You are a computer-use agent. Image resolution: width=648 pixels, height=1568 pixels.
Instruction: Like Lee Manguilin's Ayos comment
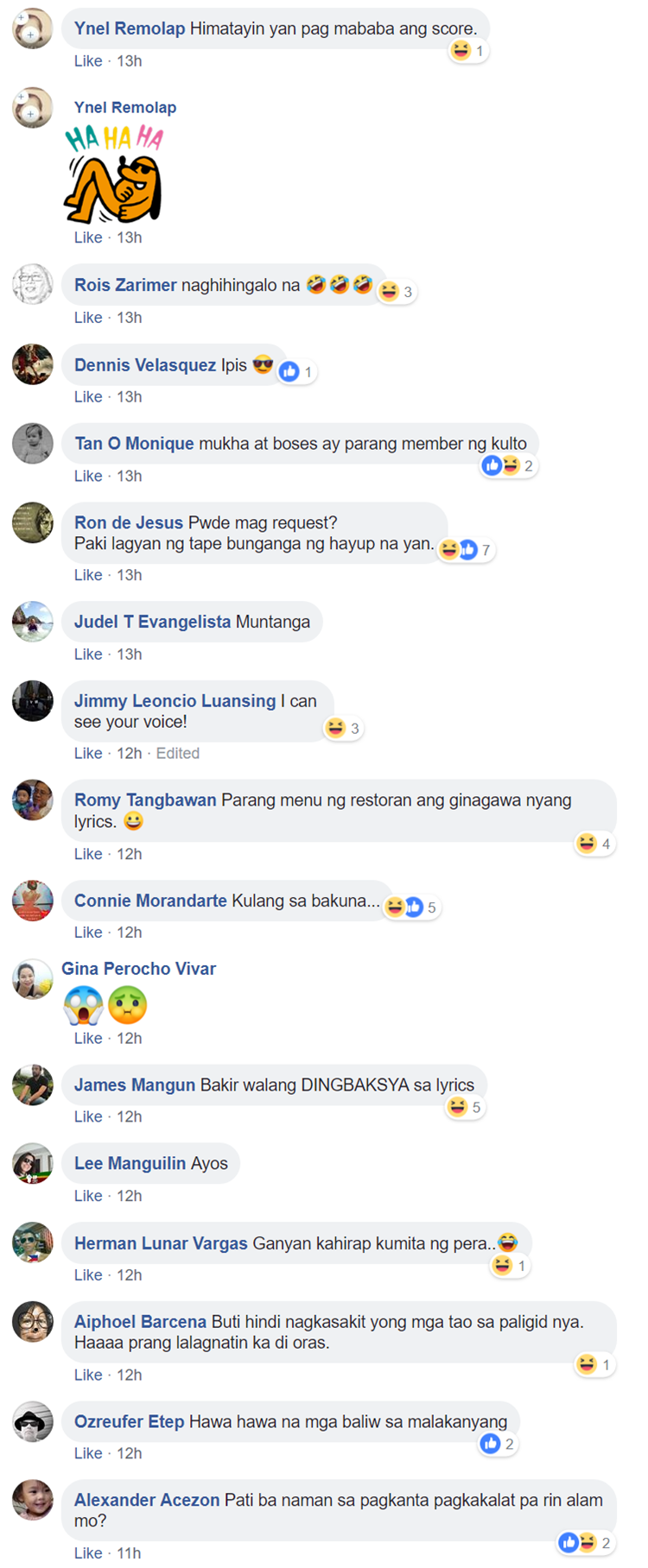[88, 1196]
